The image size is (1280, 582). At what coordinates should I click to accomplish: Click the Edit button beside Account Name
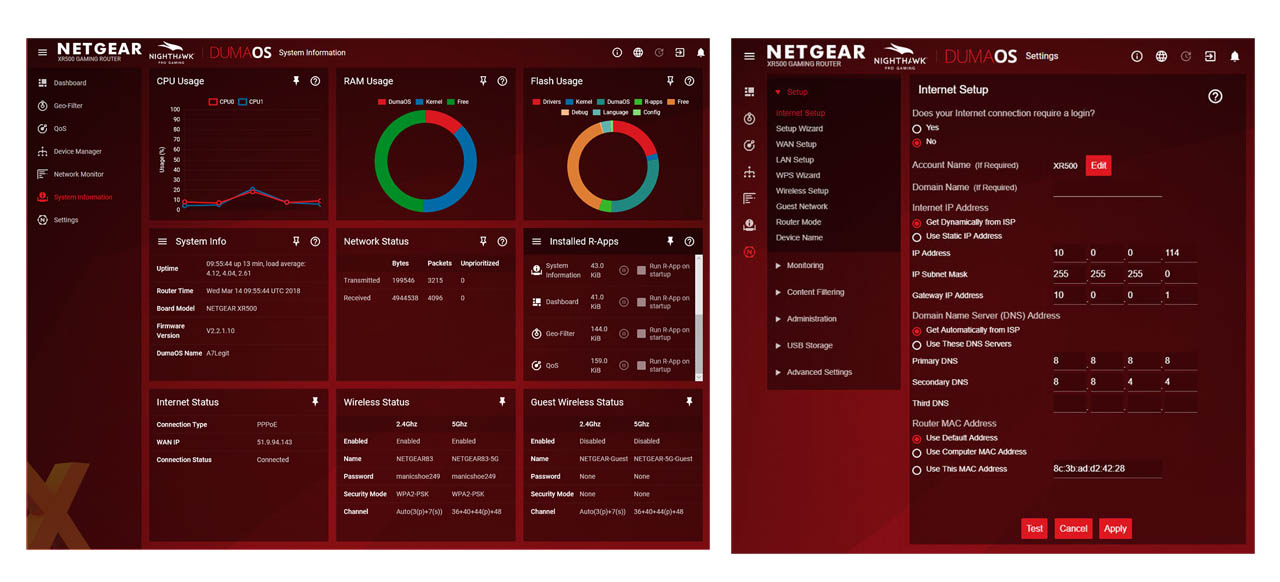1098,166
